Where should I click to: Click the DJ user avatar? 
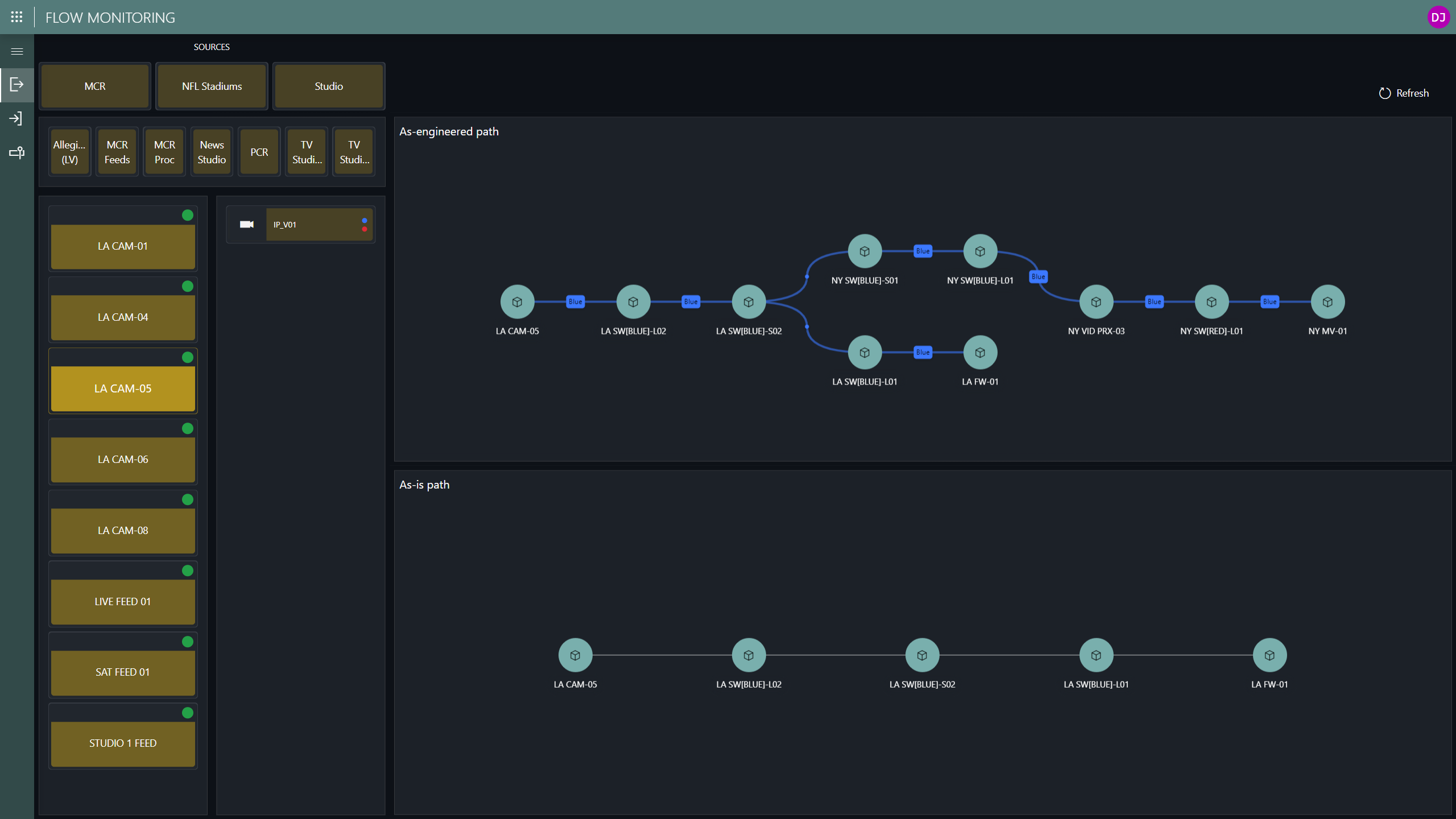click(1438, 17)
